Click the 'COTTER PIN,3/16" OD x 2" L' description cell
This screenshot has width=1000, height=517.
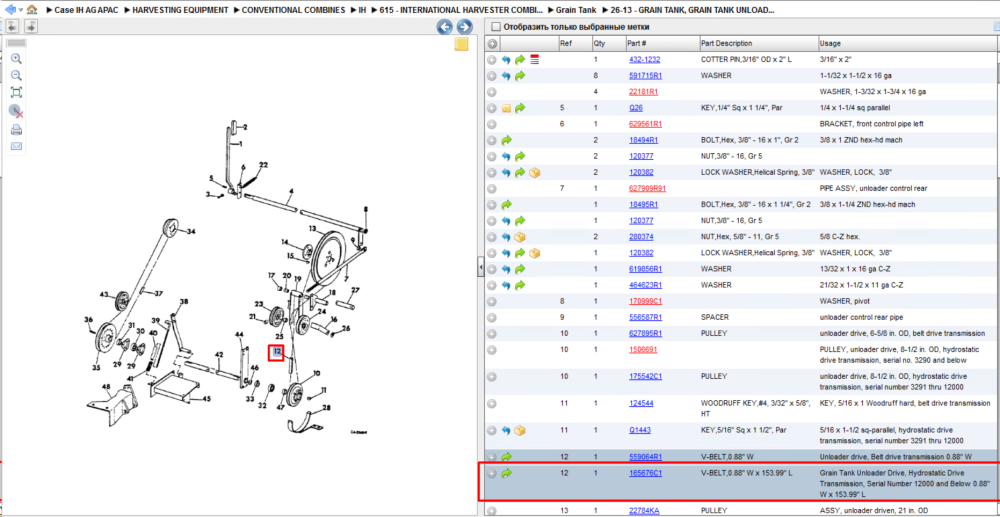746,59
